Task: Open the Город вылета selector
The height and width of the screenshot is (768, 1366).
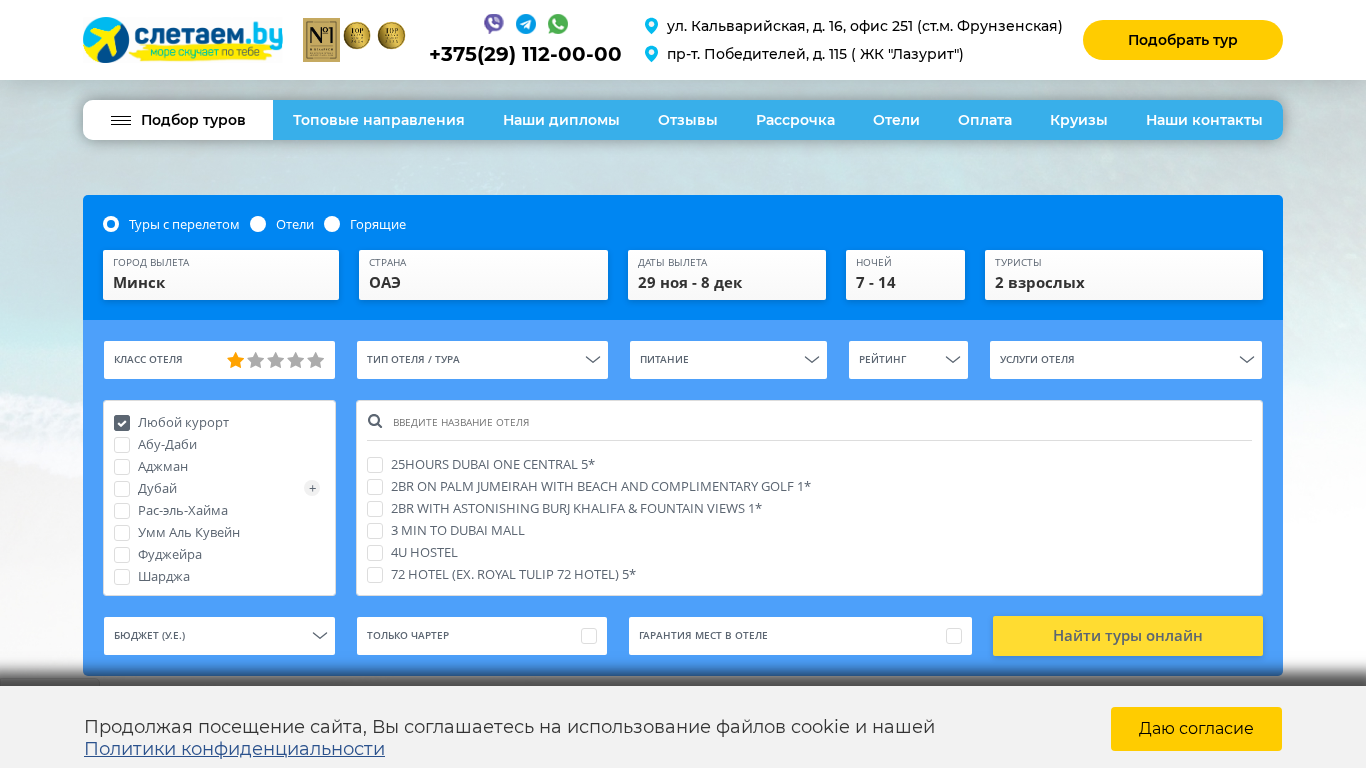Action: 221,275
